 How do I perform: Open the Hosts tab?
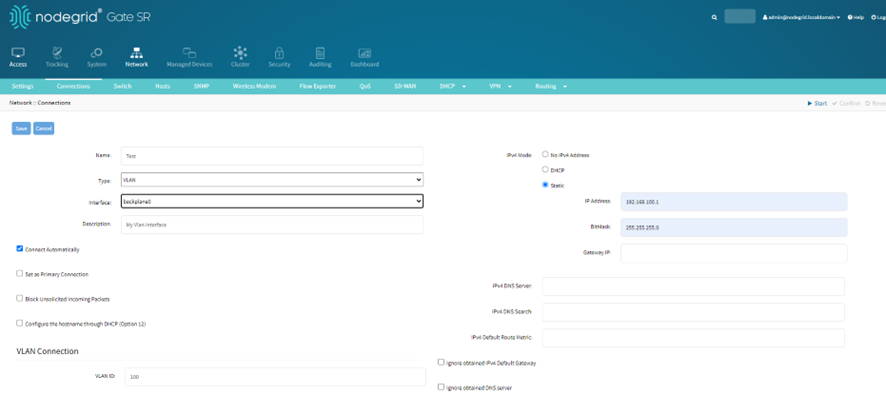[x=163, y=86]
